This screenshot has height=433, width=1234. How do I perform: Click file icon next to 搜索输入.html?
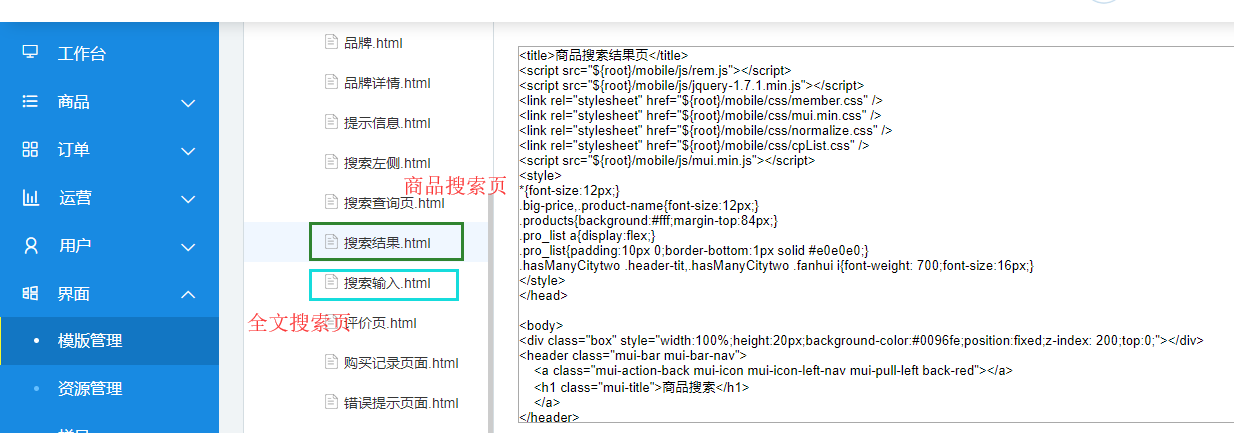pos(331,281)
